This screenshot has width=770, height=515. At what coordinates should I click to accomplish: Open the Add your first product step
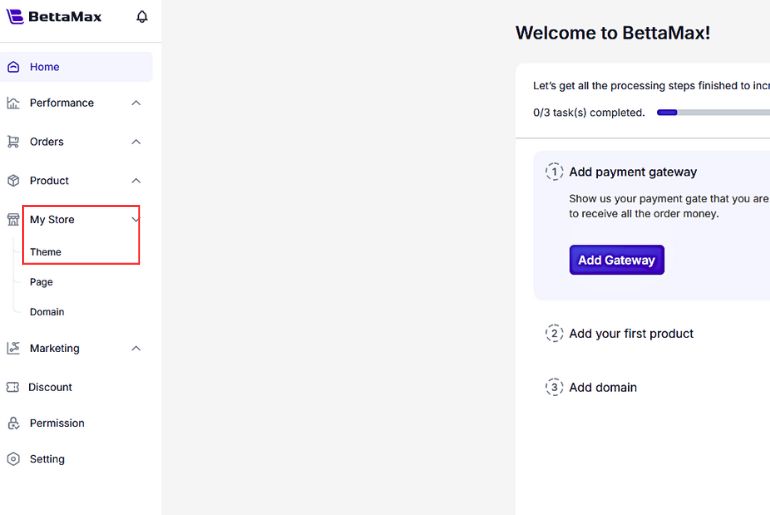630,334
